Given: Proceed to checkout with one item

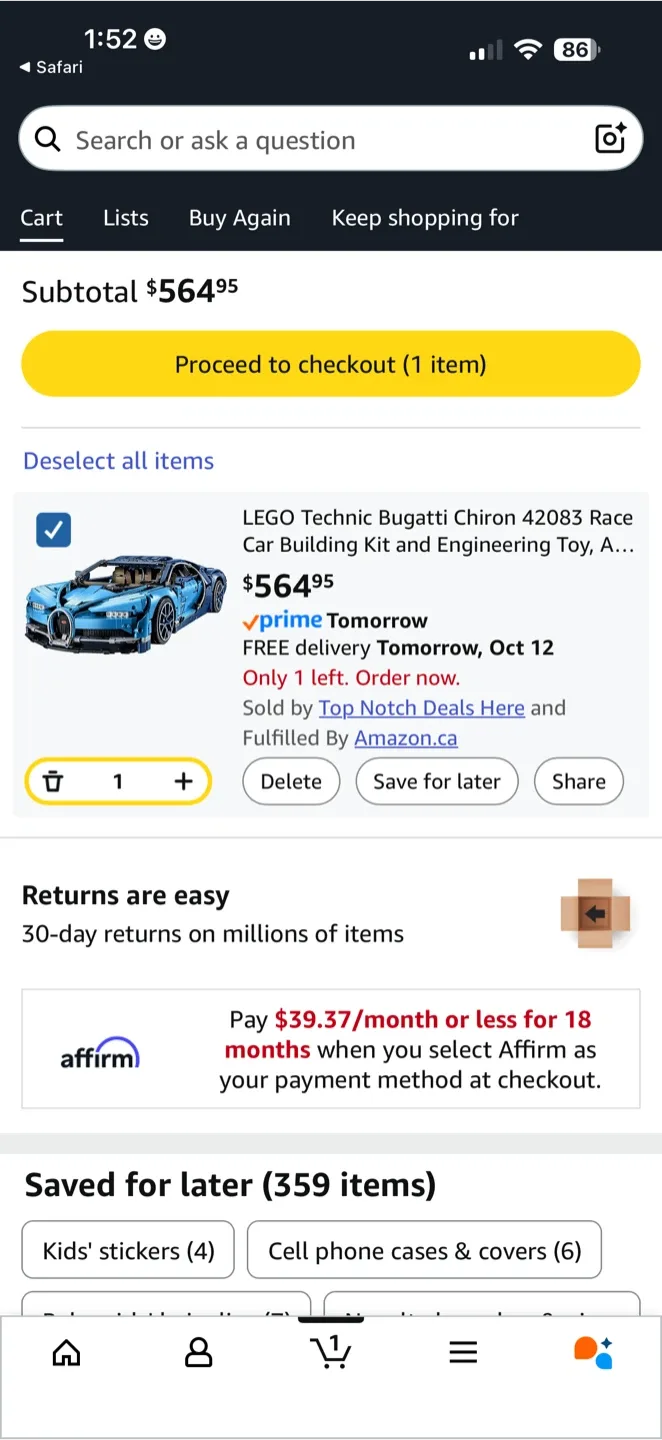Looking at the screenshot, I should (331, 364).
